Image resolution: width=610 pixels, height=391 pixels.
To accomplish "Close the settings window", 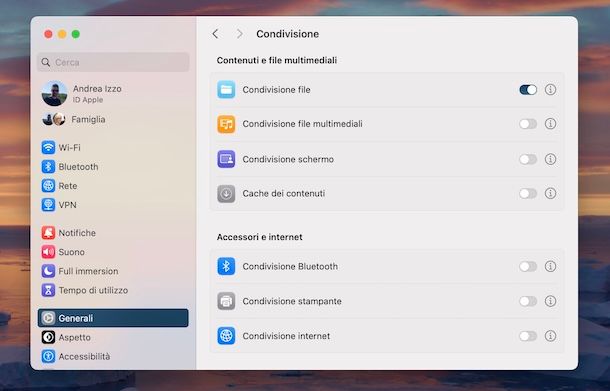I will (49, 34).
